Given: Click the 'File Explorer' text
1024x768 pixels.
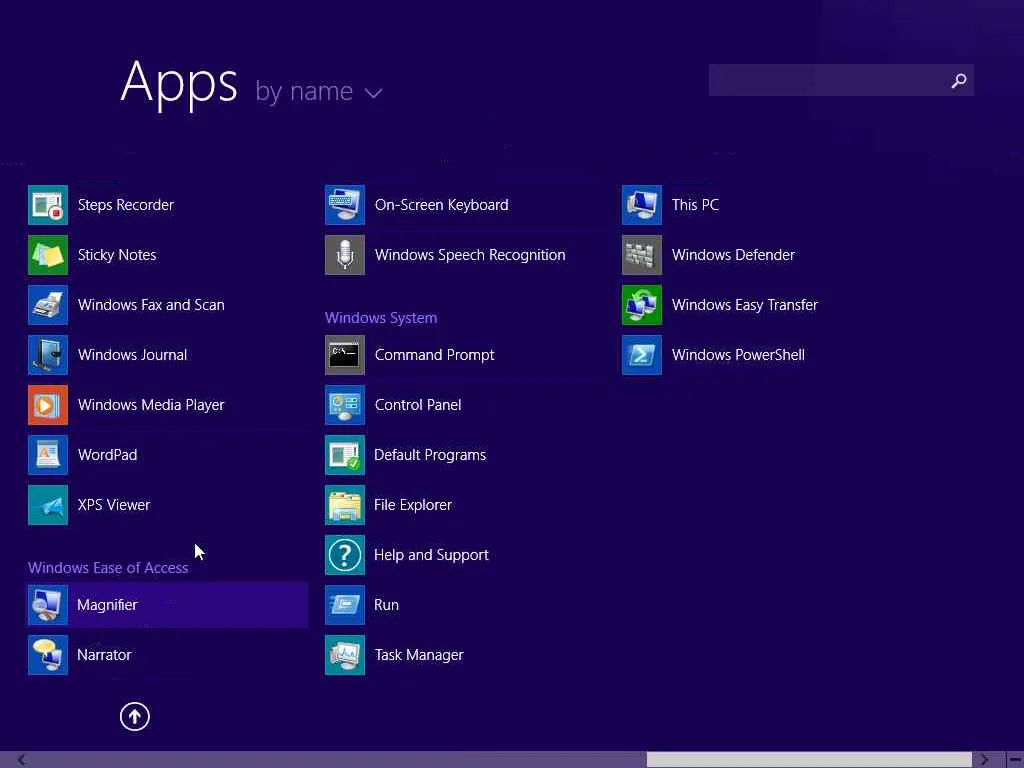Looking at the screenshot, I should pos(413,505).
